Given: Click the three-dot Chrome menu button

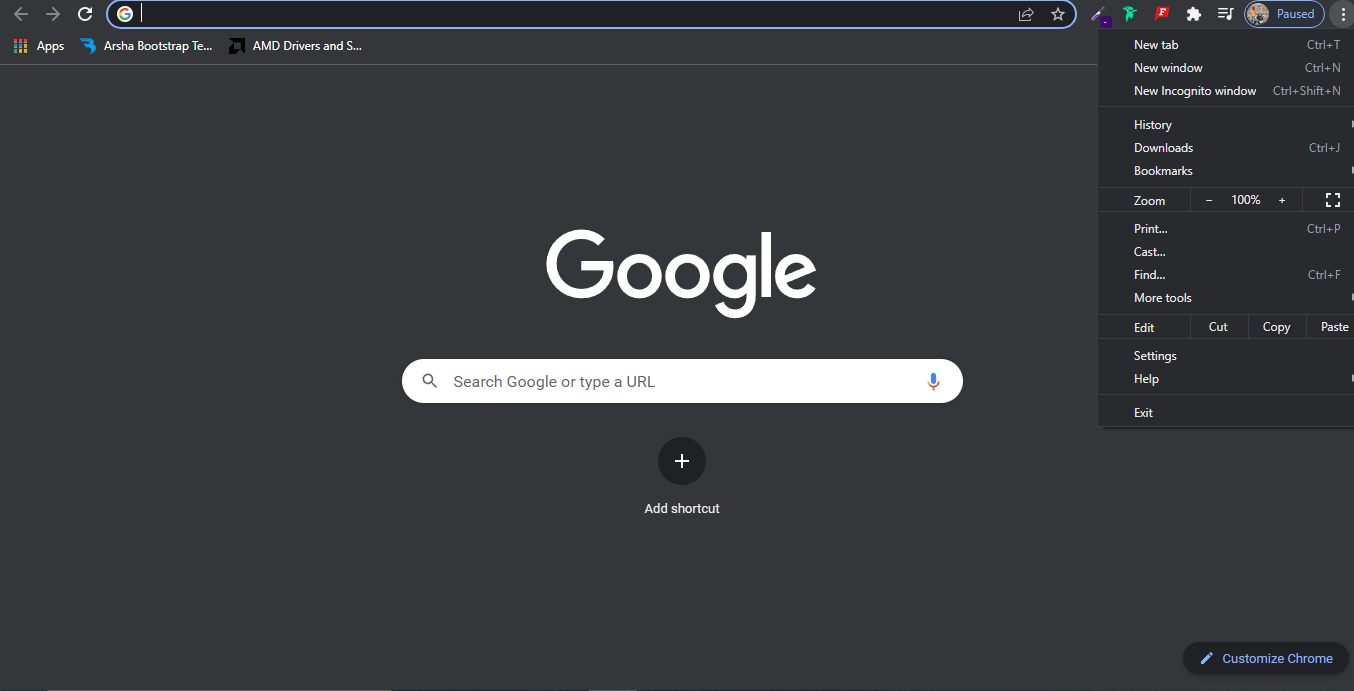Looking at the screenshot, I should tap(1343, 14).
